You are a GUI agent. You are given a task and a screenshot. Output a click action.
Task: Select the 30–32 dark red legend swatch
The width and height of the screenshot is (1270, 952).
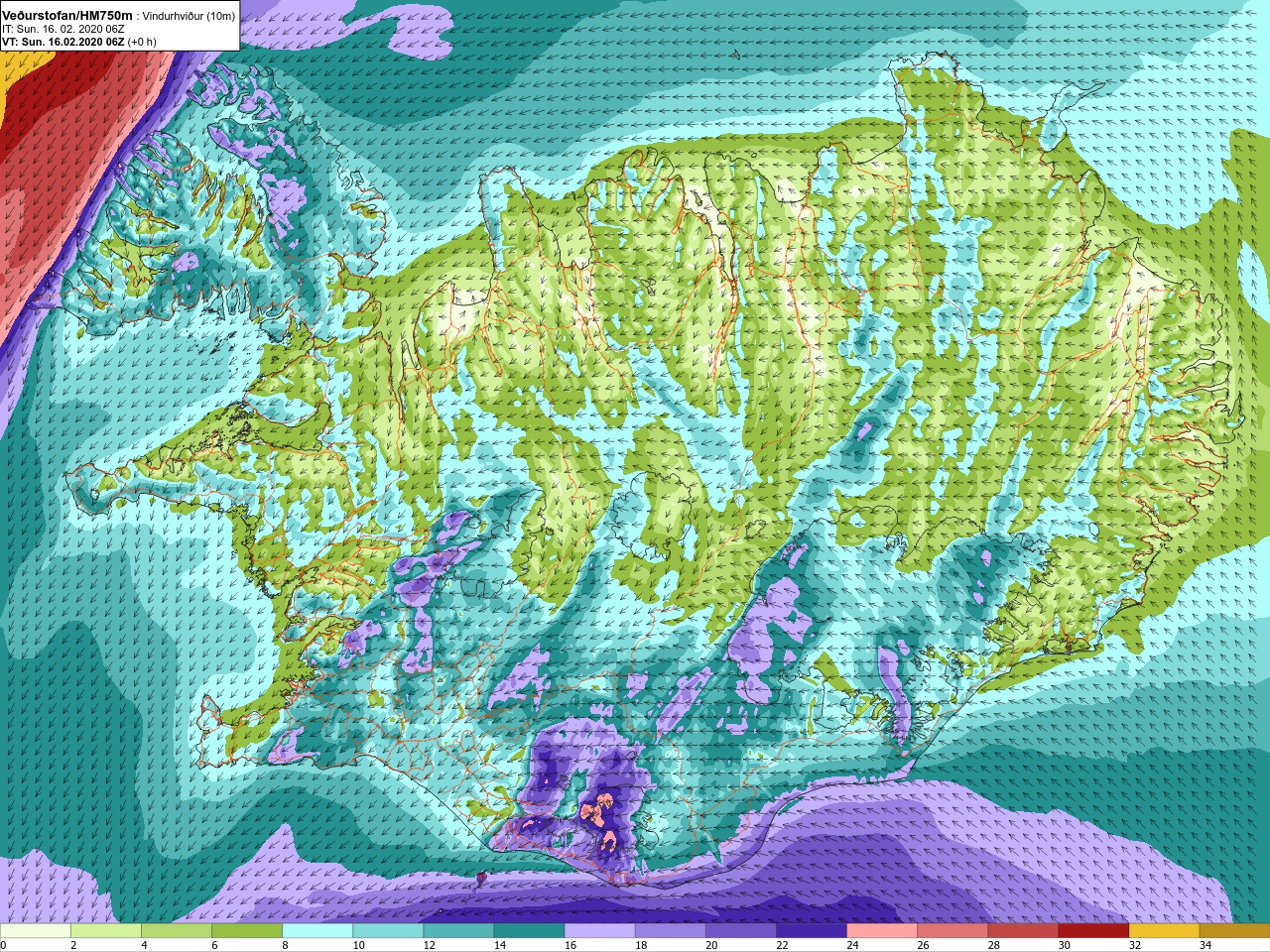coord(1092,931)
